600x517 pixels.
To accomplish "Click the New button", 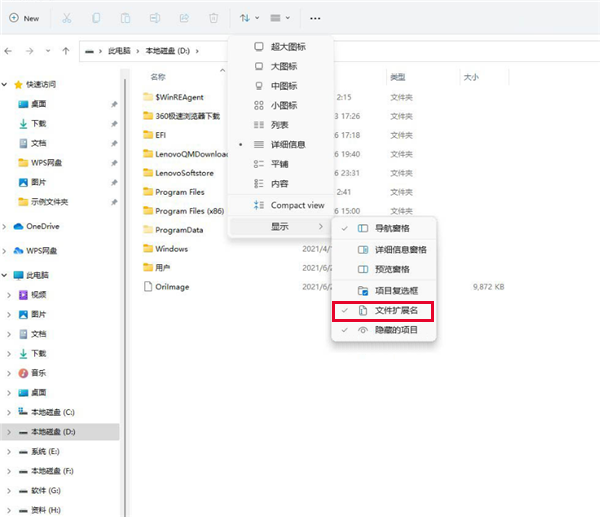I will [24, 18].
